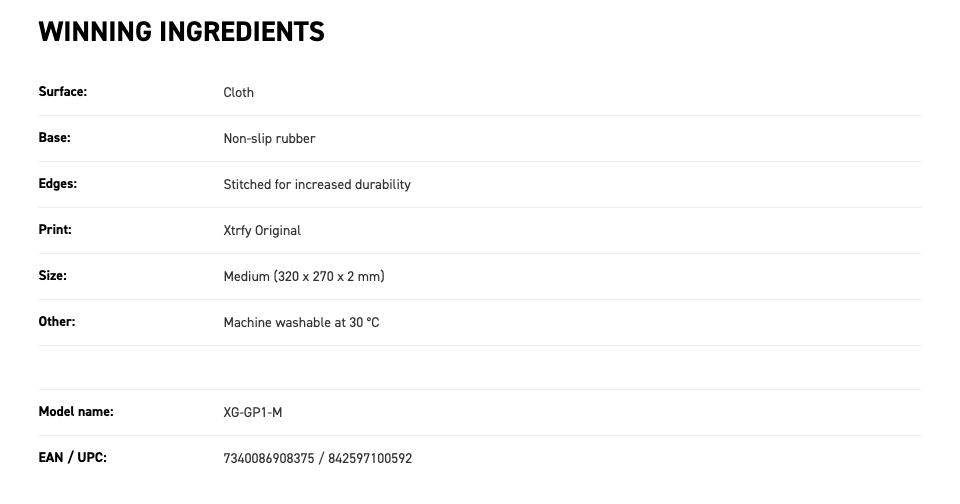Click the WINNING INGREDIENTS heading
This screenshot has height=504, width=960.
[181, 32]
